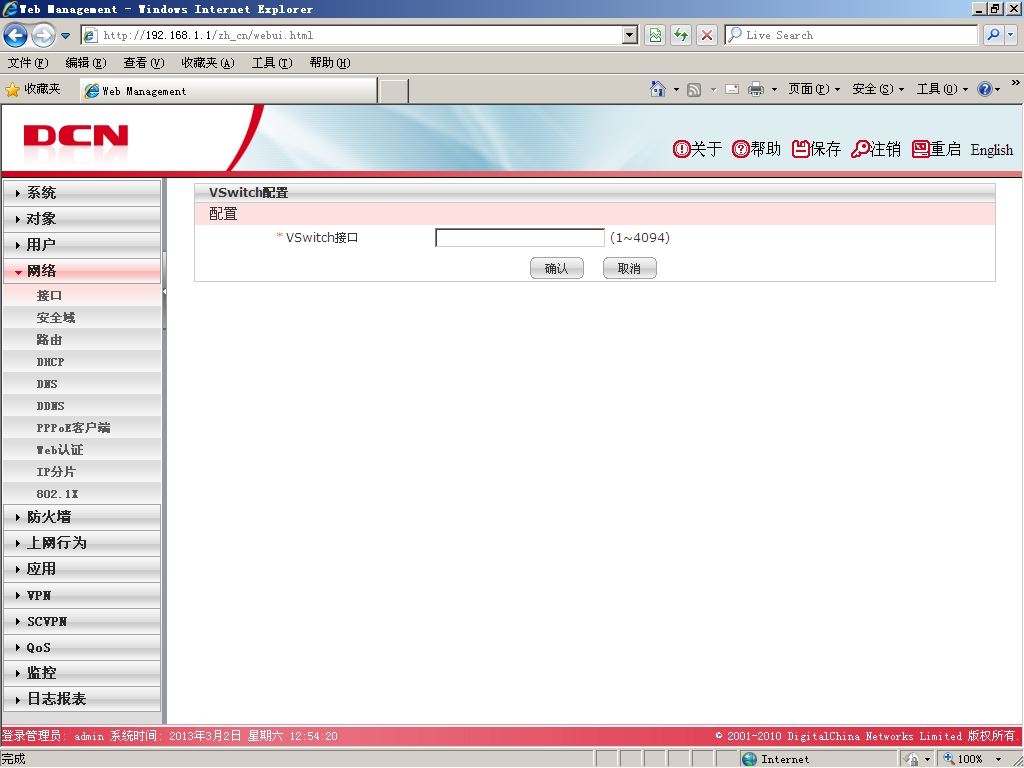Image resolution: width=1024 pixels, height=768 pixels.
Task: Open the 页面(P) command menu
Action: point(814,89)
